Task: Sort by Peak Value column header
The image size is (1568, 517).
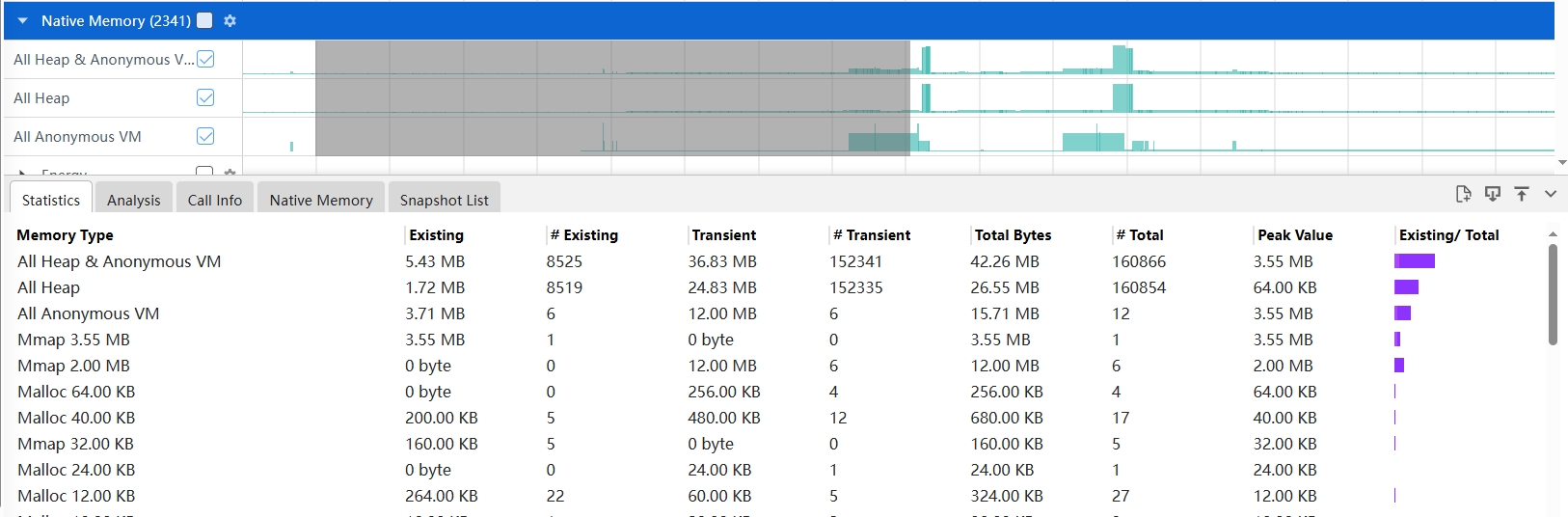Action: tap(1294, 235)
